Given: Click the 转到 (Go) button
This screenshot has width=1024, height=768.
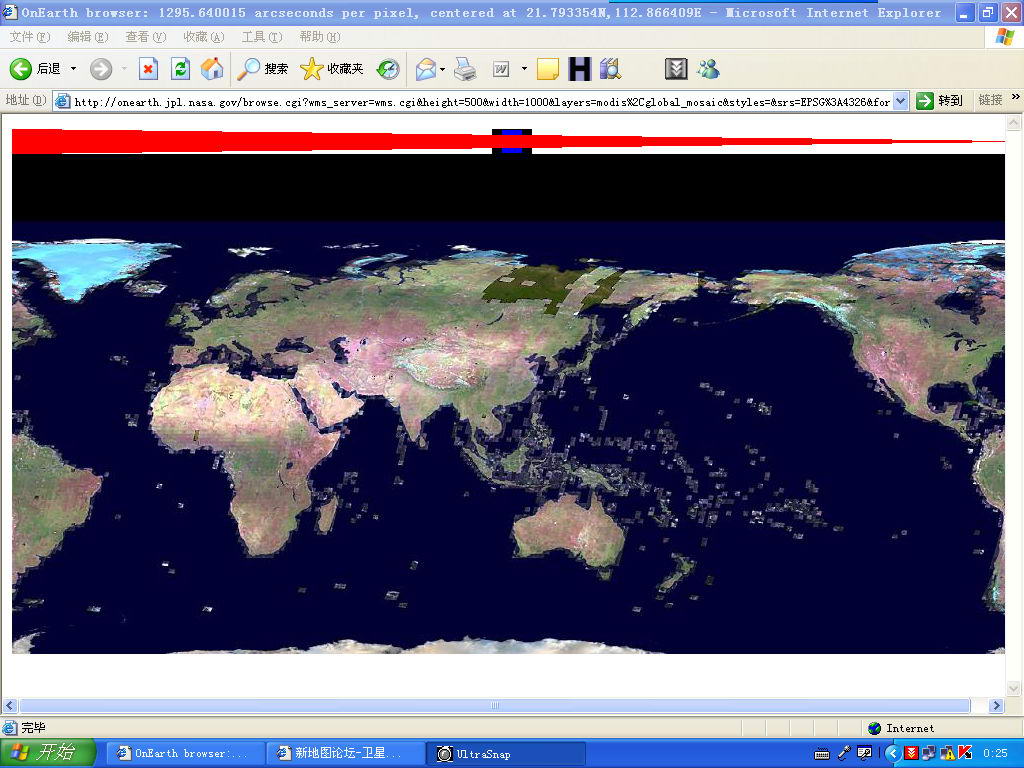Looking at the screenshot, I should coord(940,101).
